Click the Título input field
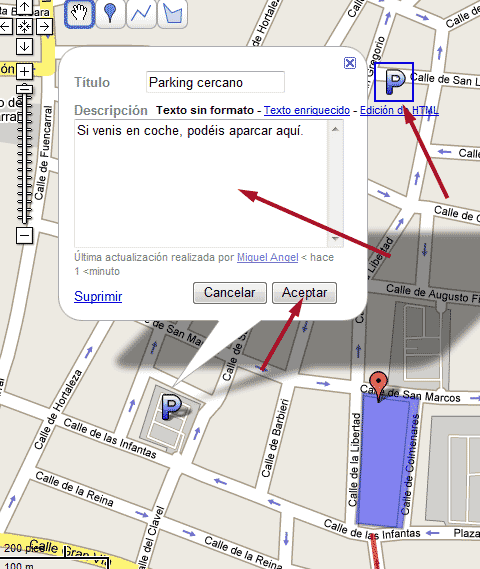 coord(216,82)
